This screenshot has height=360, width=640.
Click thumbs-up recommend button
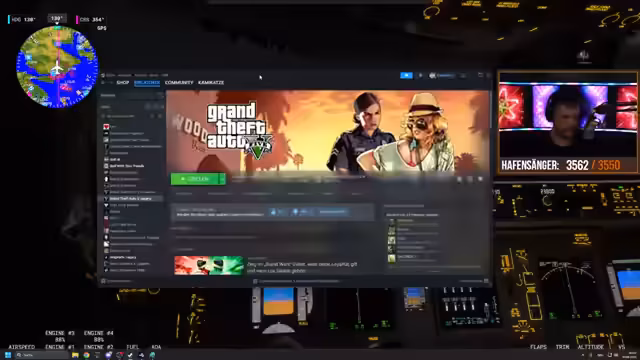tap(278, 212)
